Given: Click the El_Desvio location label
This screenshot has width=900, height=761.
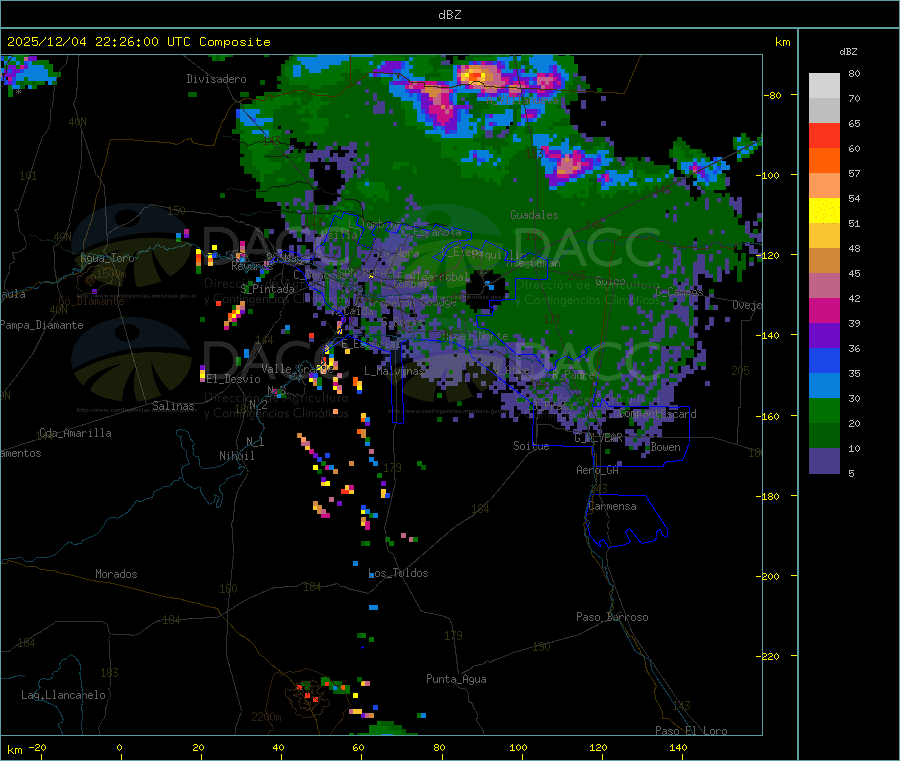Looking at the screenshot, I should [234, 379].
